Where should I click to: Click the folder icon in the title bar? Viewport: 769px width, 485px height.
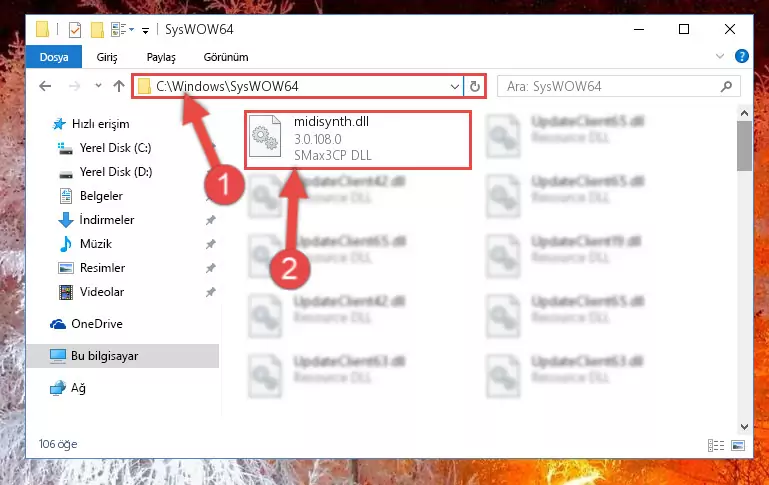point(43,29)
